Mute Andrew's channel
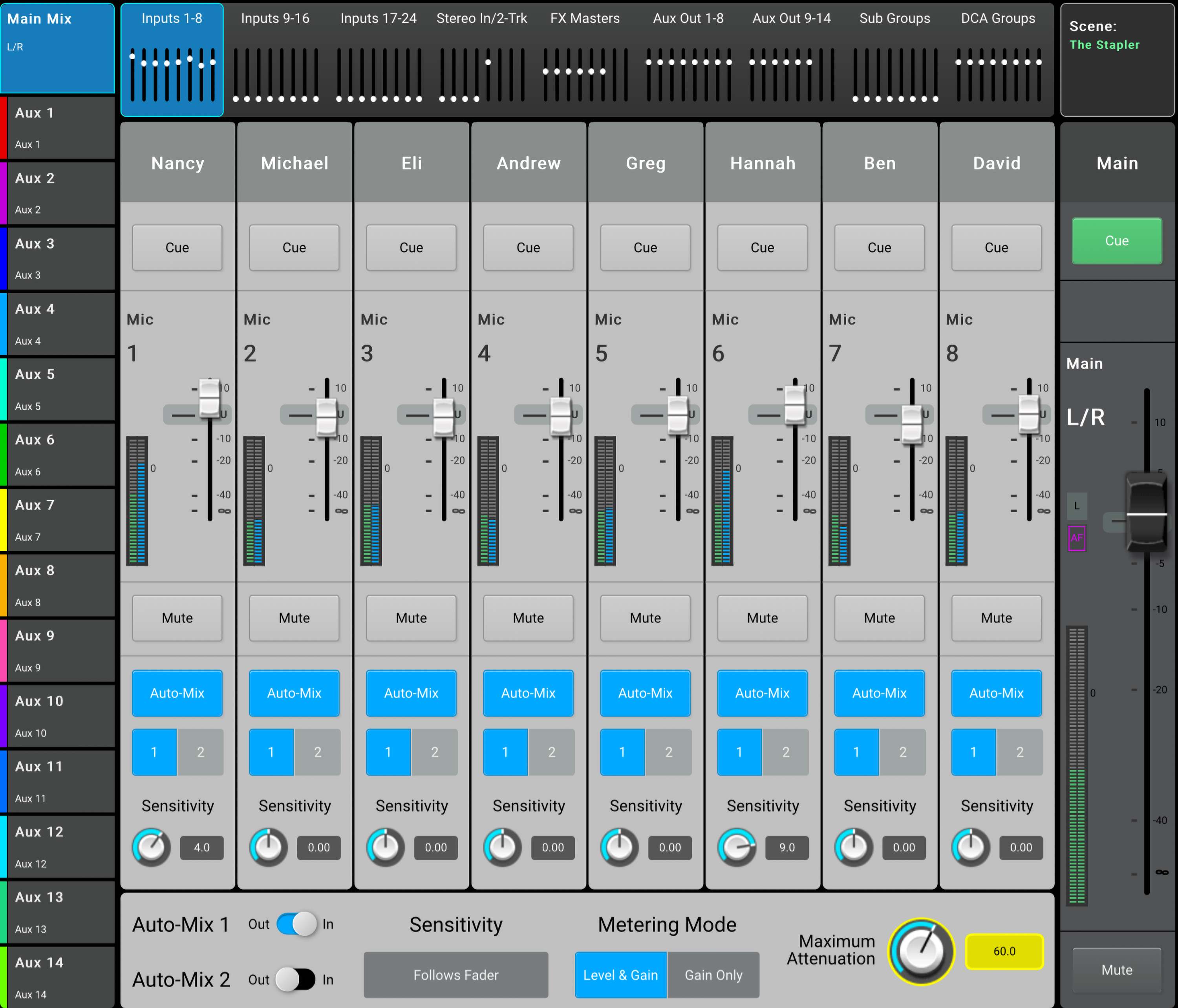 tap(528, 618)
